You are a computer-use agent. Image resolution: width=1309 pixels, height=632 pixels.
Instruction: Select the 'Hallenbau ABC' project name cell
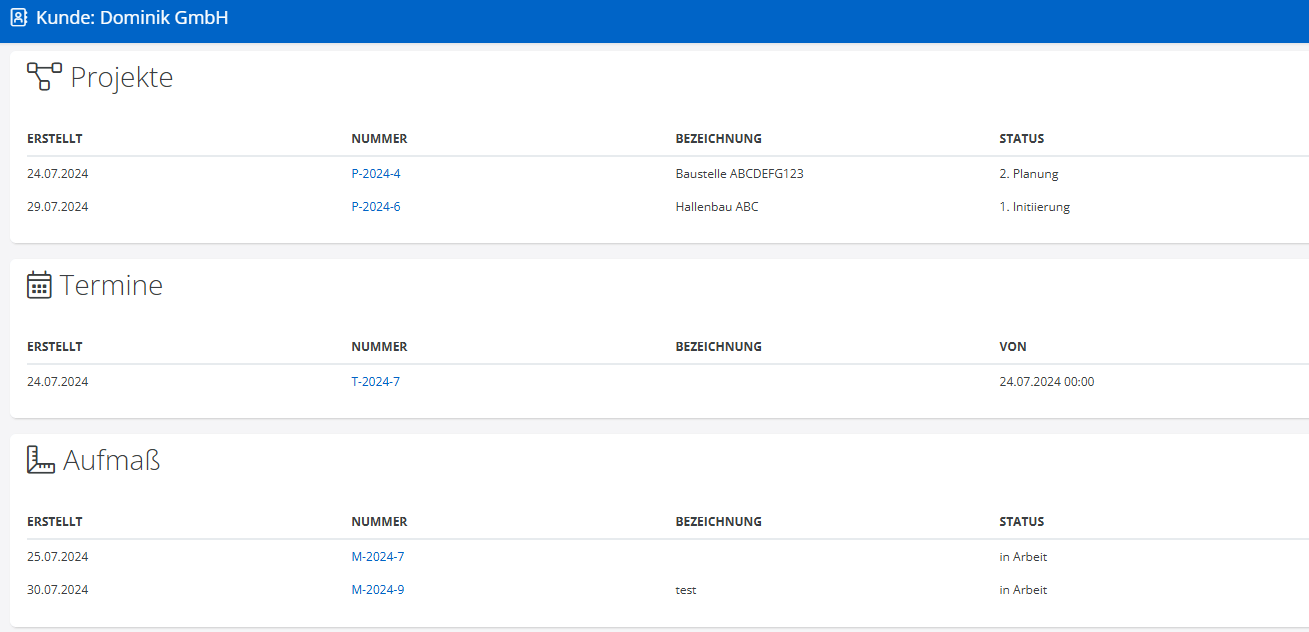click(x=716, y=207)
